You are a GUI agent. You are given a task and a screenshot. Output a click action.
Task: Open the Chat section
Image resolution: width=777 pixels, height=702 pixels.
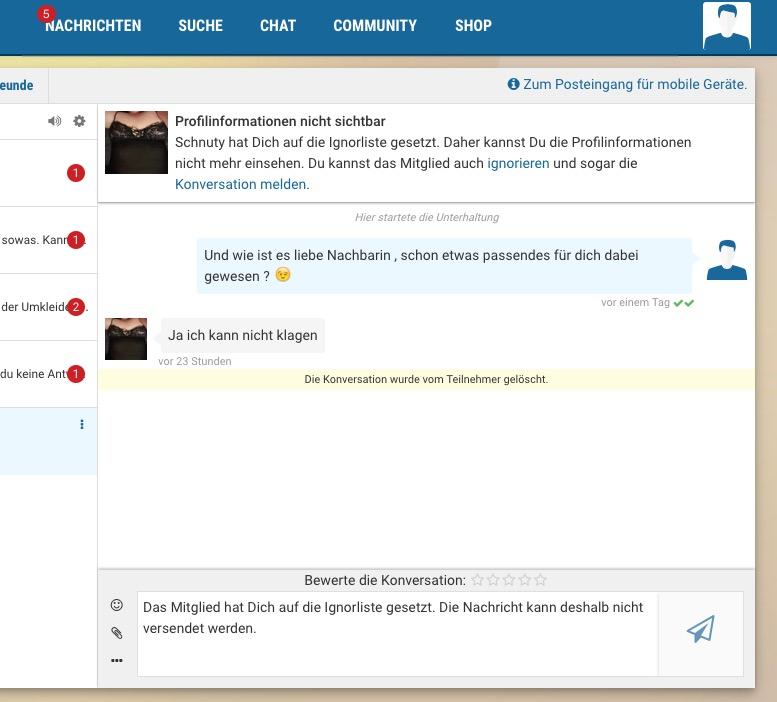277,26
